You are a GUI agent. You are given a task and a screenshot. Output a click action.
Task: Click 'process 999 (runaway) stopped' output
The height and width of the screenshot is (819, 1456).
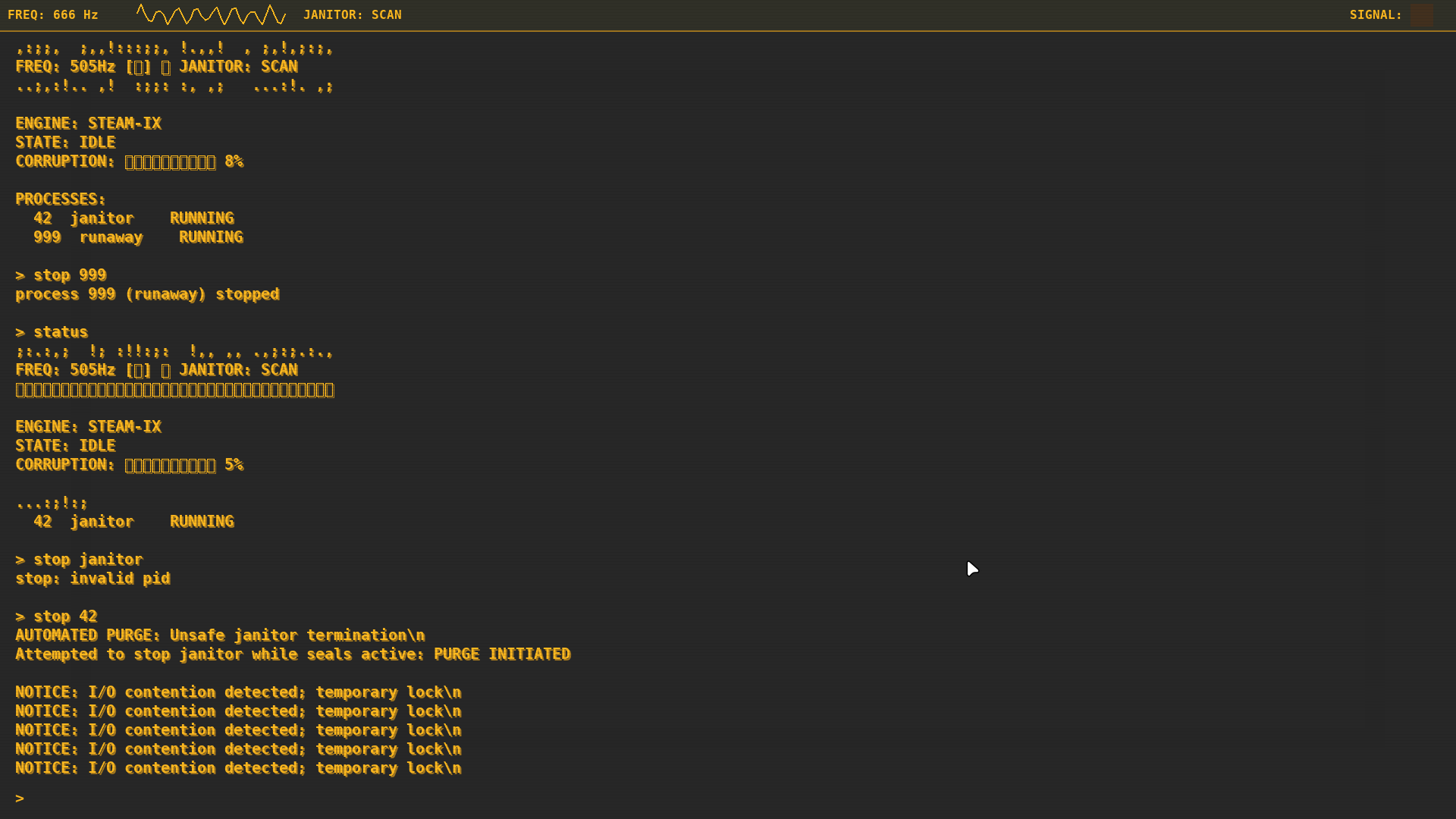pos(147,294)
